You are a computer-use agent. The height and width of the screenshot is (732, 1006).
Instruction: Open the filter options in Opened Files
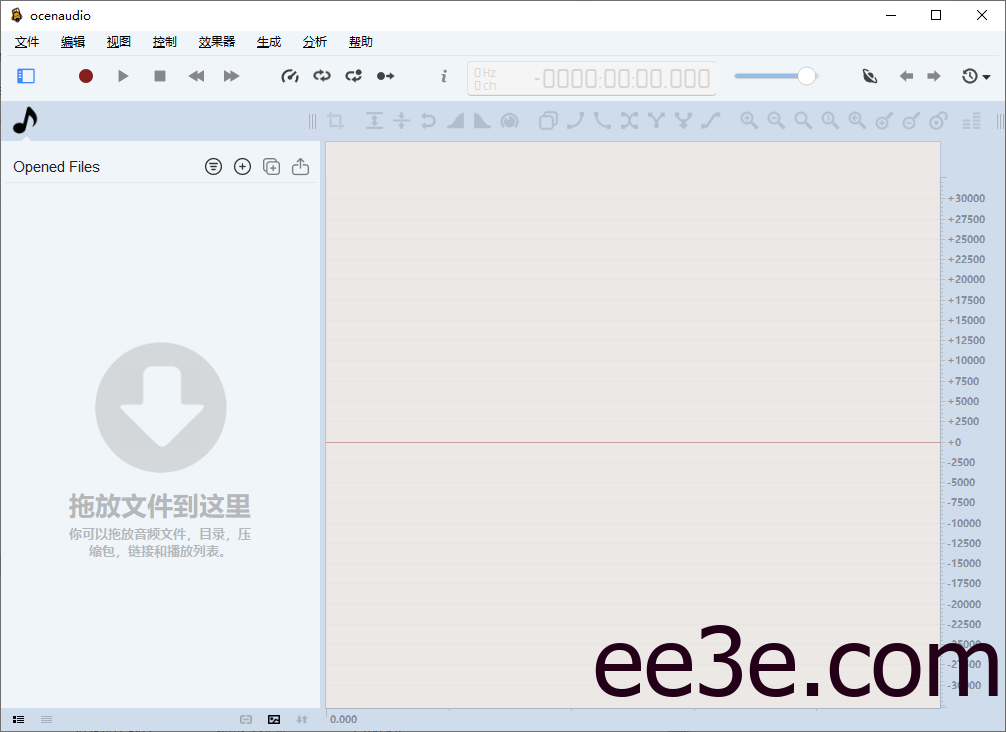pyautogui.click(x=213, y=166)
